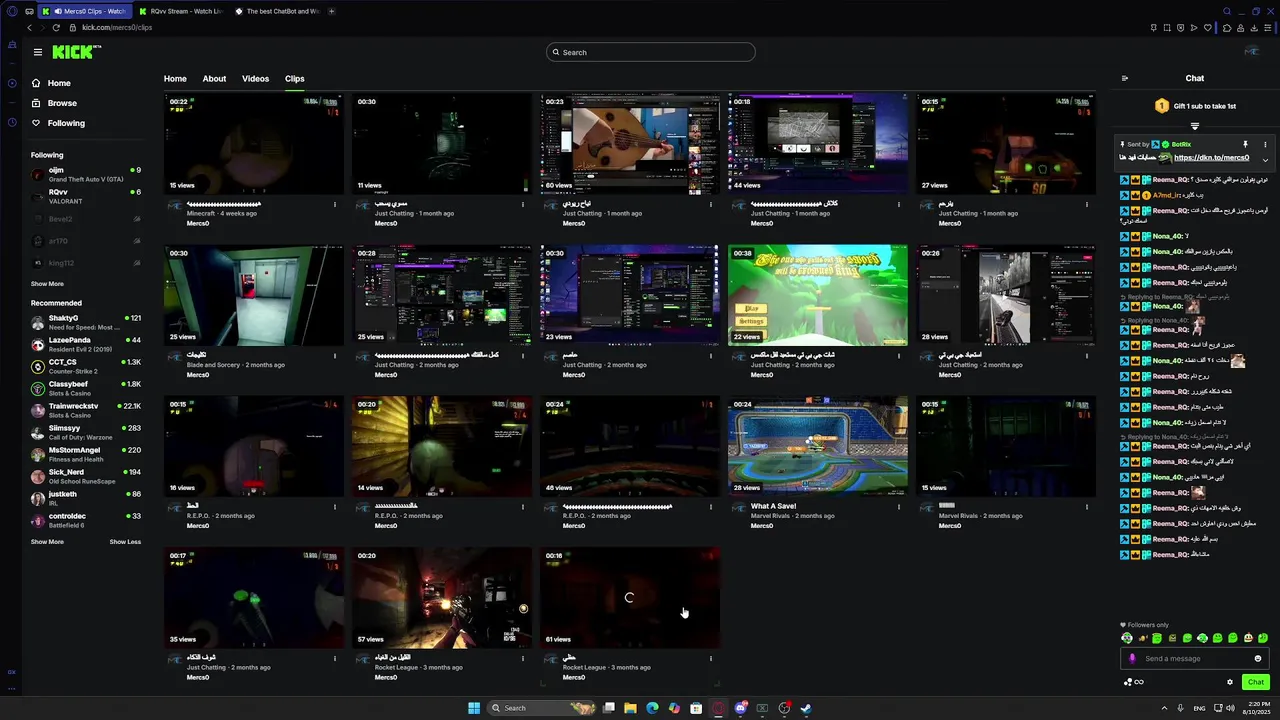Open Windows Start menu

pos(474,708)
